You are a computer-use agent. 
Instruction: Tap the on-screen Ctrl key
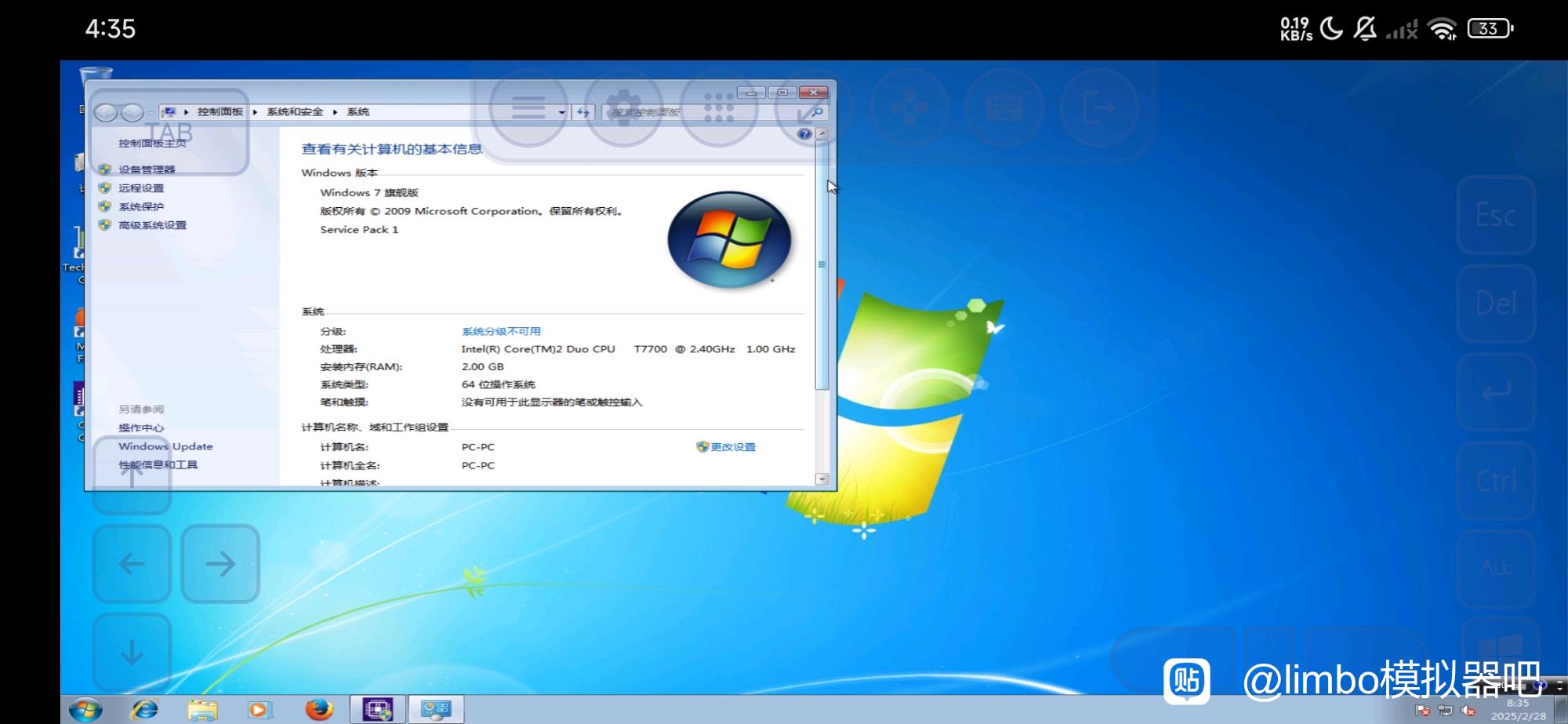pos(1496,480)
